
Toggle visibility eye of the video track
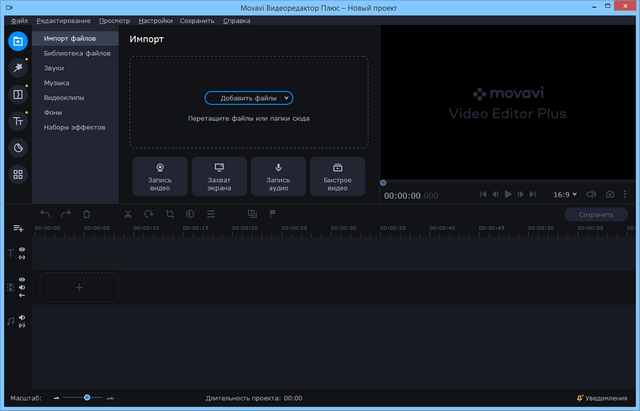click(x=22, y=280)
